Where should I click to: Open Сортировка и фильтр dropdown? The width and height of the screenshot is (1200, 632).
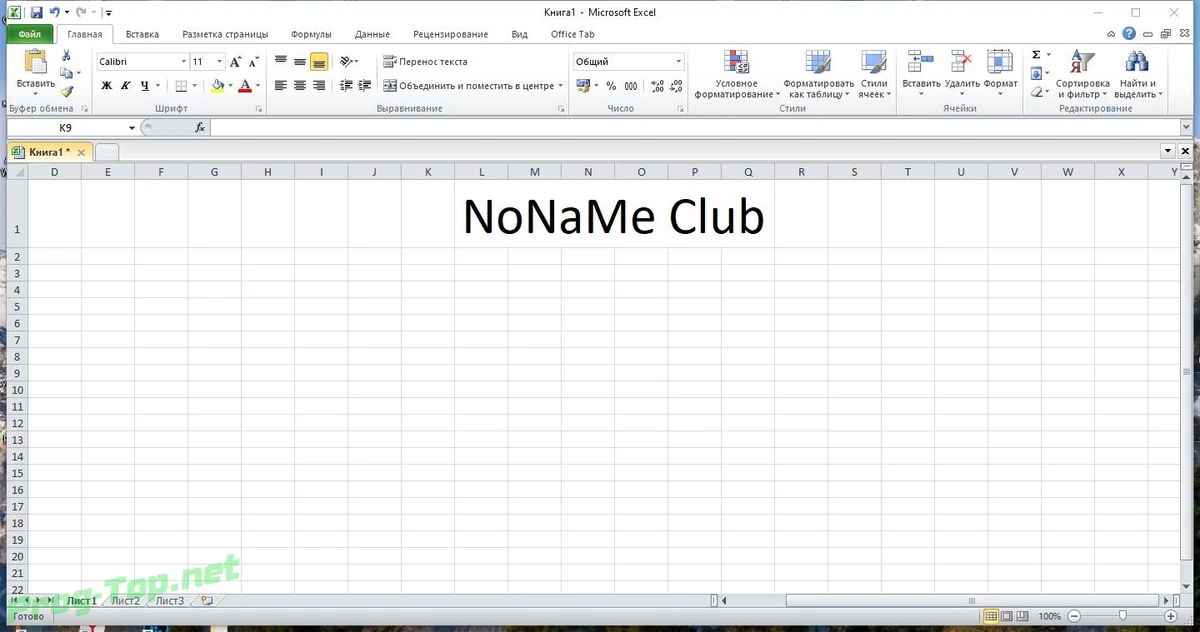tap(1083, 74)
